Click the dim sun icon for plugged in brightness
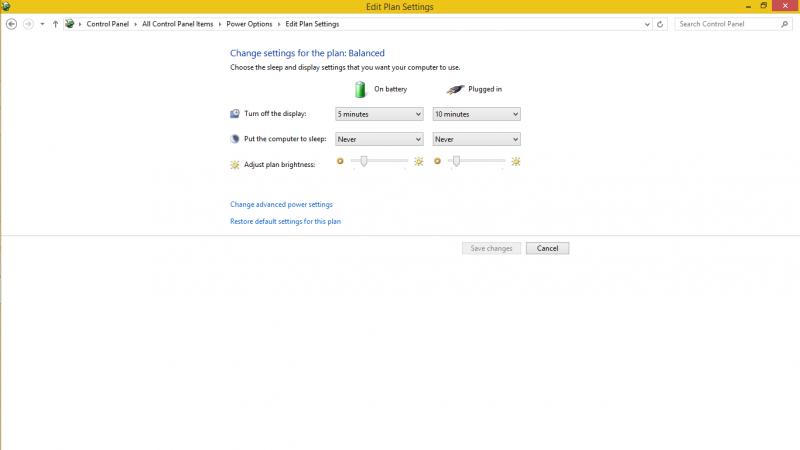This screenshot has height=450, width=800. click(x=437, y=161)
